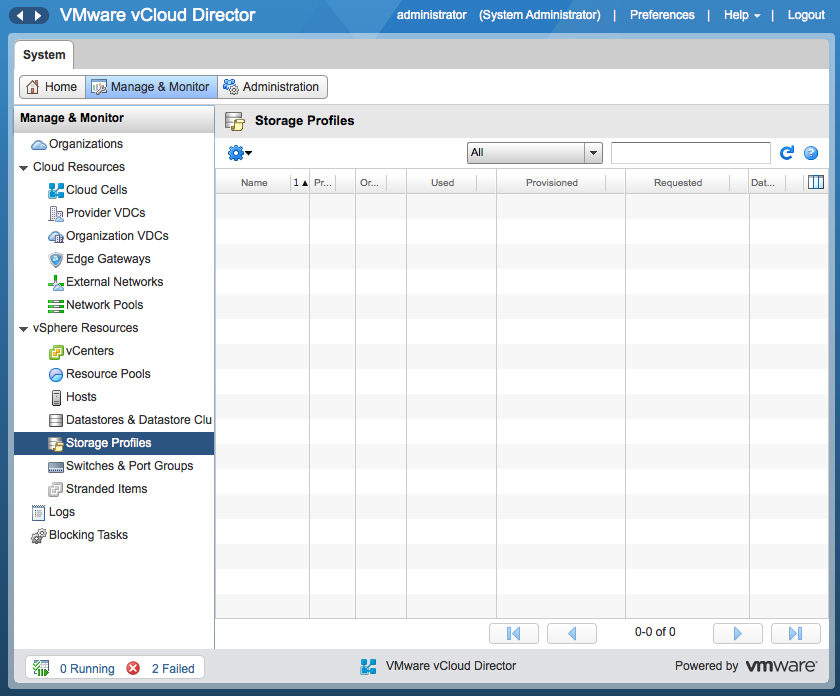Open the gear actions menu
The height and width of the screenshot is (696, 840).
point(239,153)
